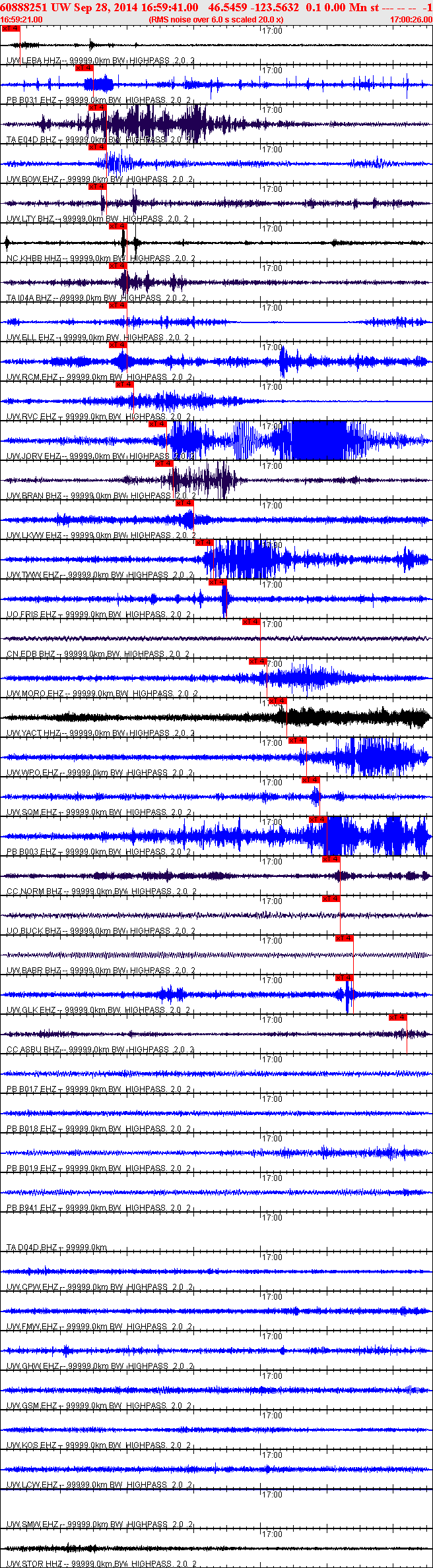Screen dimensions: 433x1568
Task: Click the RMS noise scaling note
Action: [x=216, y=20]
